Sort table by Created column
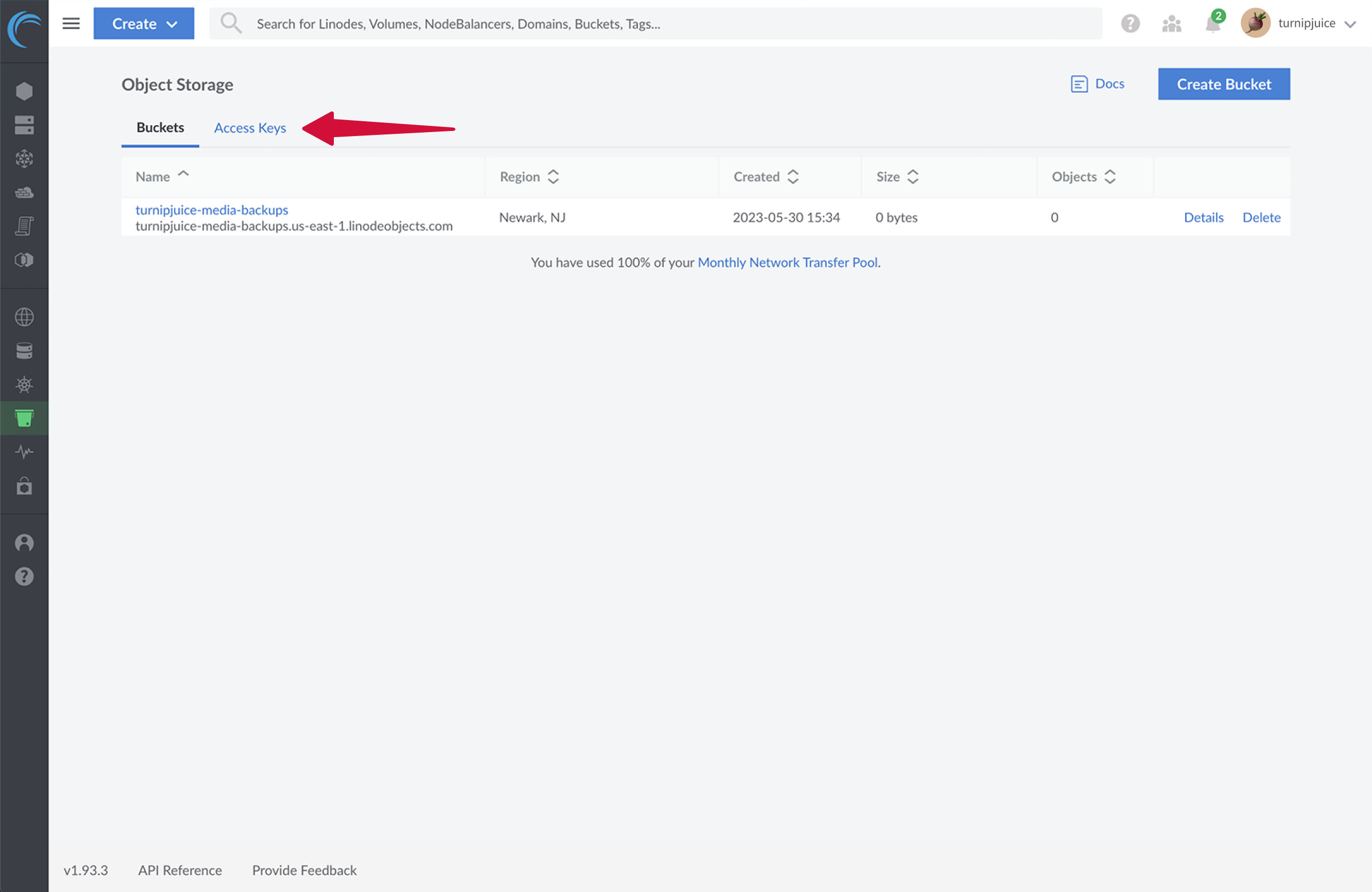 [765, 177]
